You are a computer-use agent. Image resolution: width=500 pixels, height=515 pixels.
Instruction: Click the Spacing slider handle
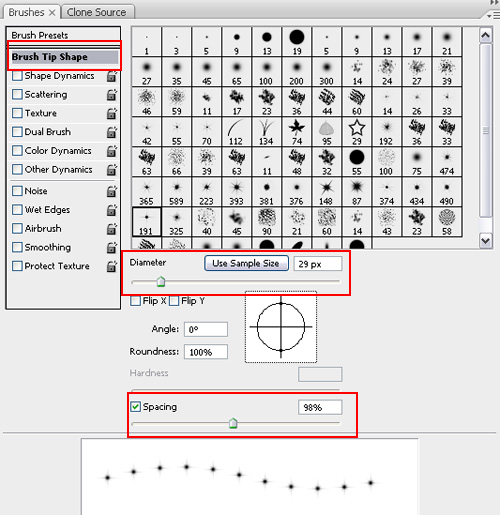pos(233,423)
